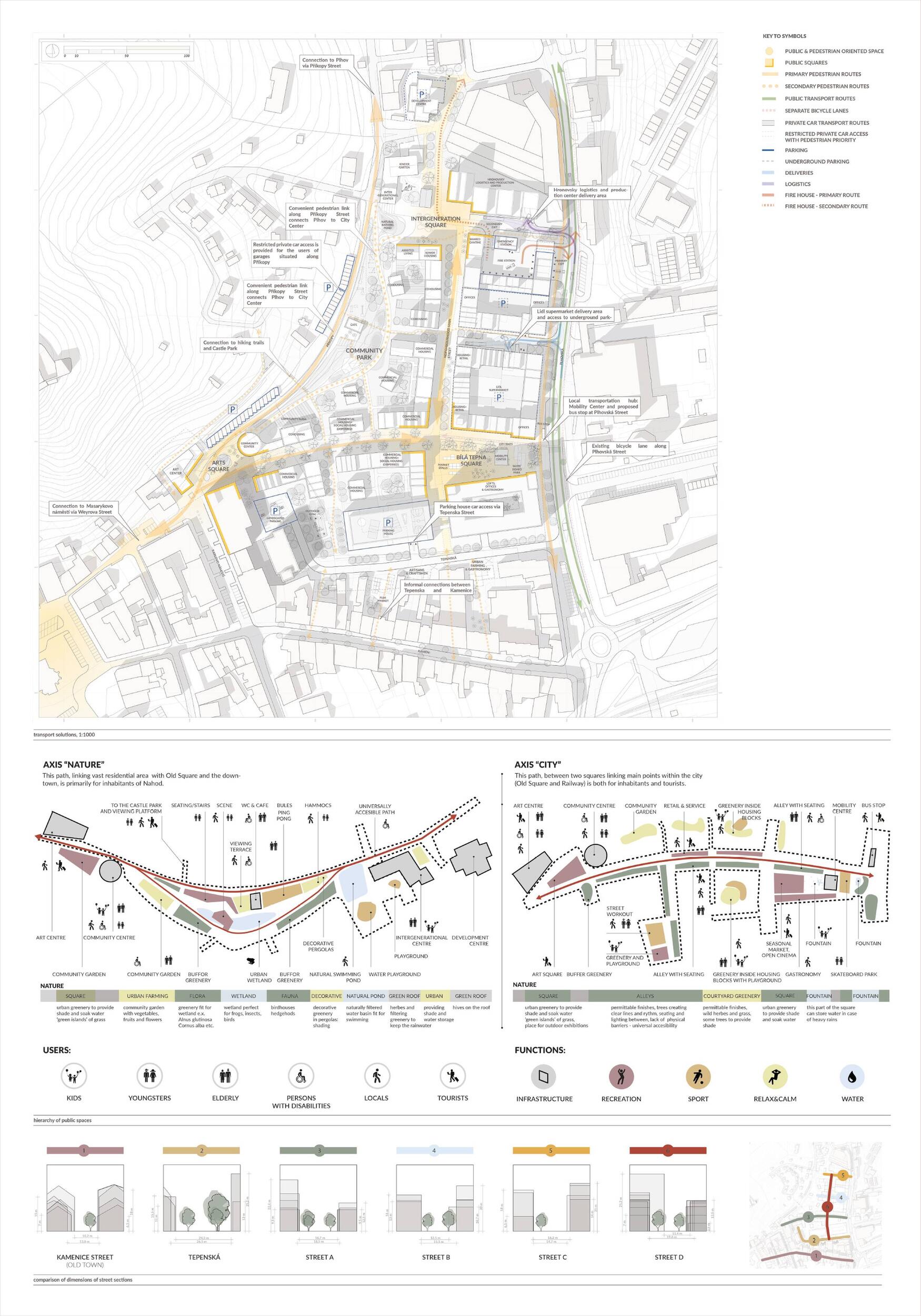Viewport: 921px width, 1316px height.
Task: Click the Kids user icon
Action: pyautogui.click(x=73, y=1076)
